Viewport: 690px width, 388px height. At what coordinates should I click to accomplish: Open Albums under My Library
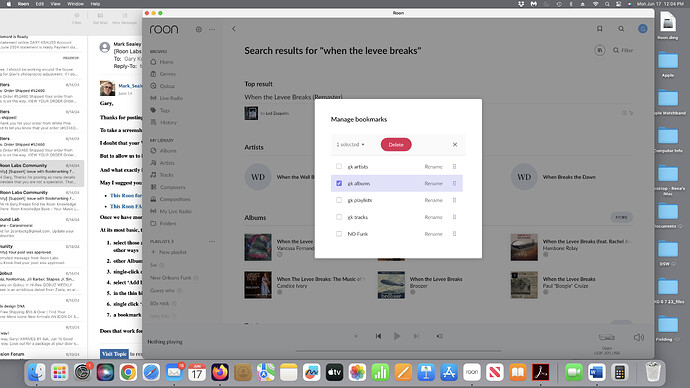(x=163, y=151)
